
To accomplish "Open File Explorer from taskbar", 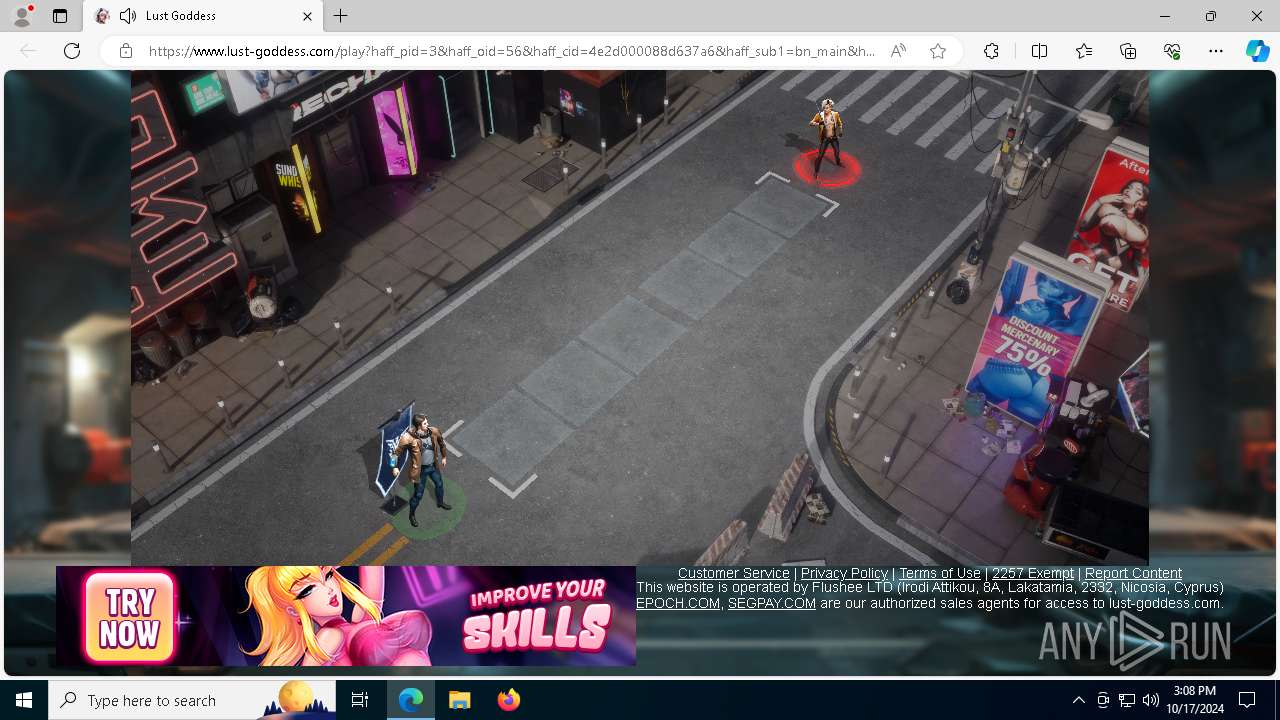I will pos(460,700).
